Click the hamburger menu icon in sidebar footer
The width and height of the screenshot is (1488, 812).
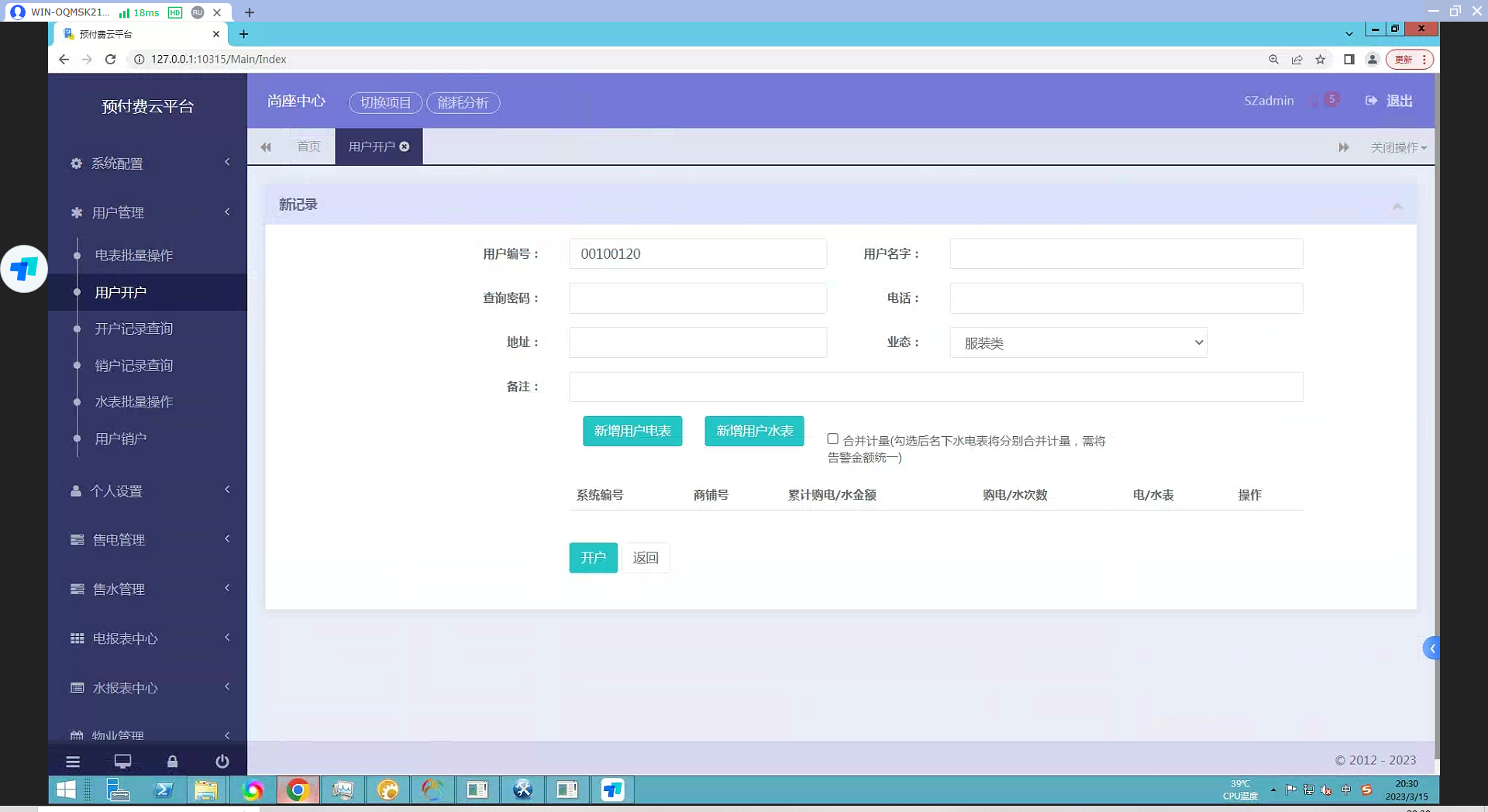coord(73,762)
